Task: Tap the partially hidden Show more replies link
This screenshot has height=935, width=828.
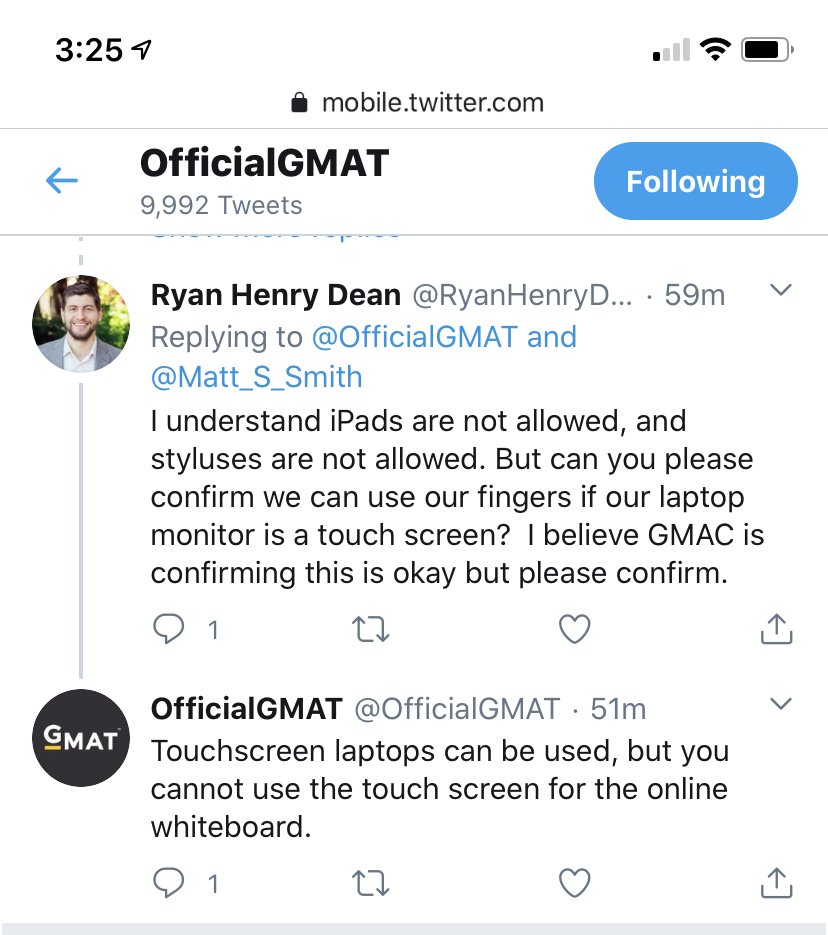Action: click(275, 234)
